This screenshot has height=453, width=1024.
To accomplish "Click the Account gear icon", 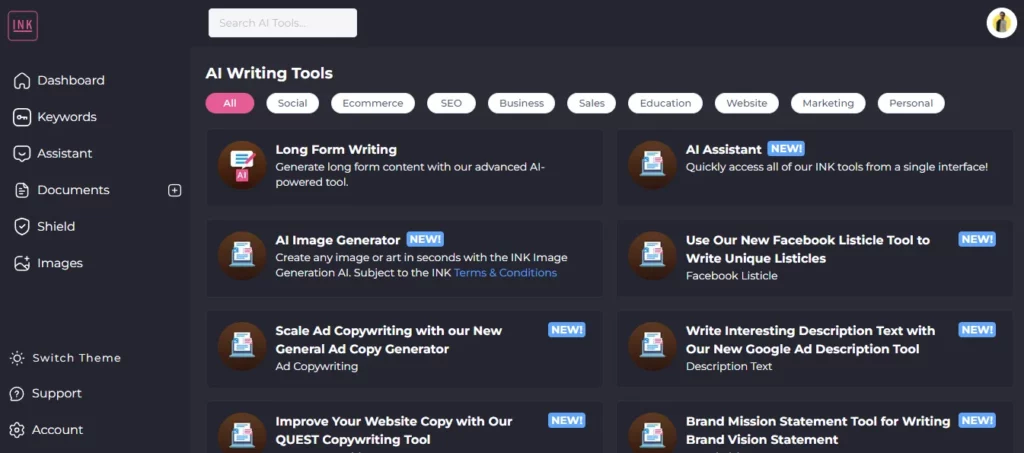I will coord(17,430).
